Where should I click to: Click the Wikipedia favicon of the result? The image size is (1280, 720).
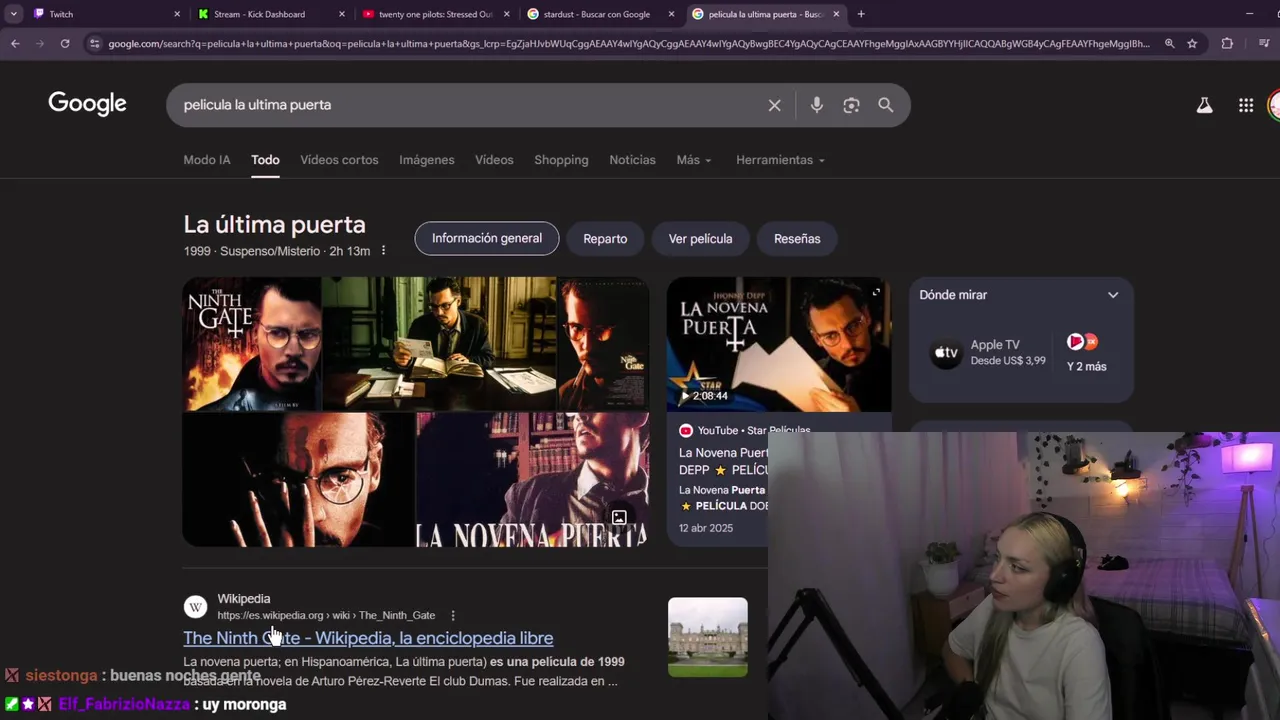coord(196,607)
